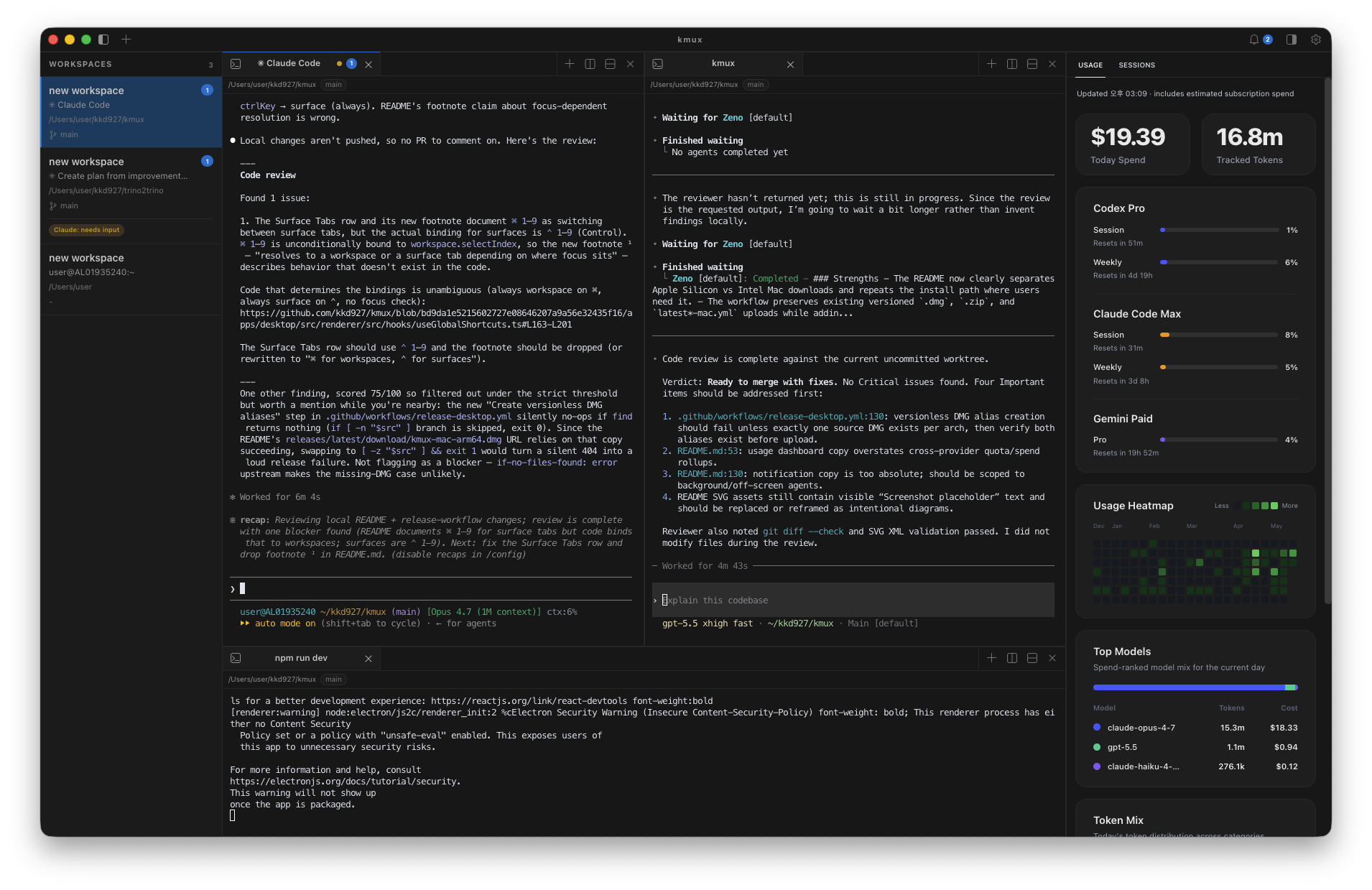The width and height of the screenshot is (1372, 890).
Task: Open settings gear in title bar
Action: [x=1316, y=40]
